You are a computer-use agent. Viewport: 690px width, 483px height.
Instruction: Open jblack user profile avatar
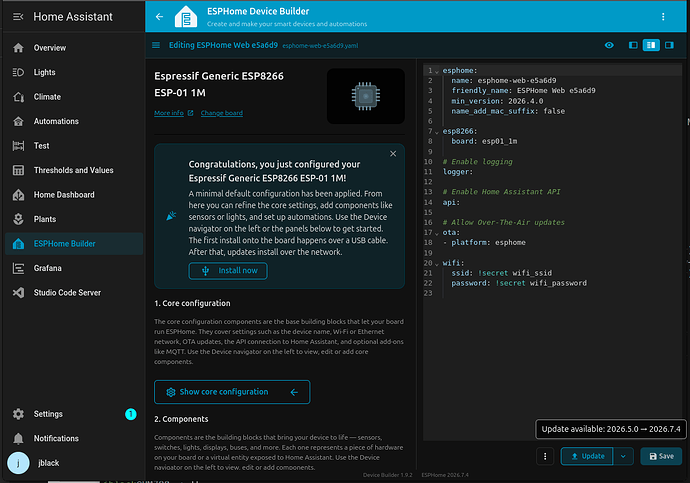(18, 463)
